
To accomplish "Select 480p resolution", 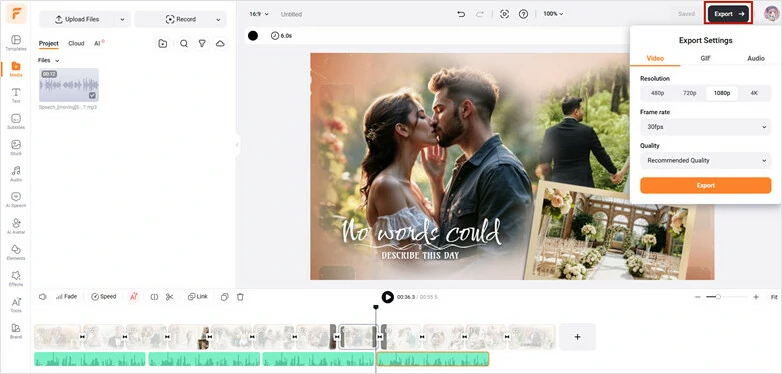I will point(657,93).
